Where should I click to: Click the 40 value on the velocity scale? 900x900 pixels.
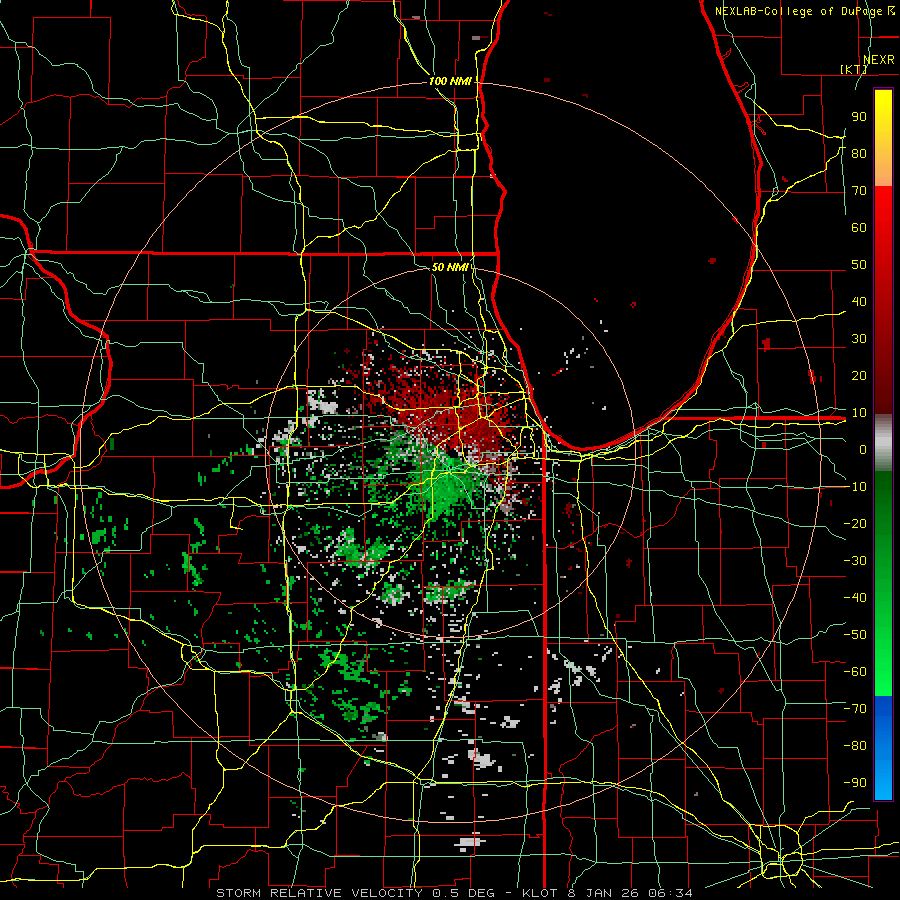859,302
